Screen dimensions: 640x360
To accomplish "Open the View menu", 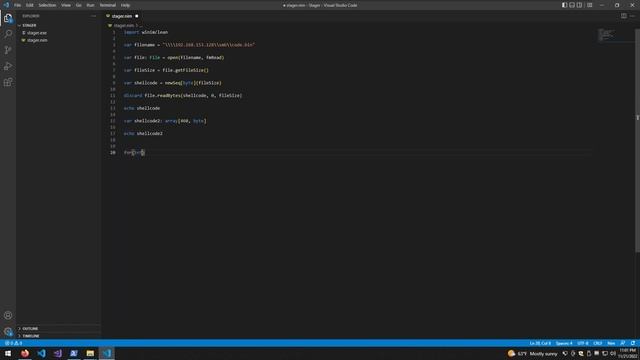I will (66, 5).
